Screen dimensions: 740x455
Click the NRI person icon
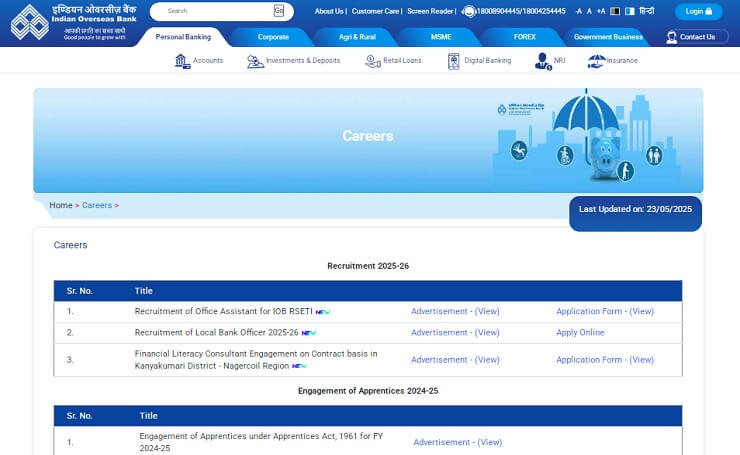coord(543,61)
